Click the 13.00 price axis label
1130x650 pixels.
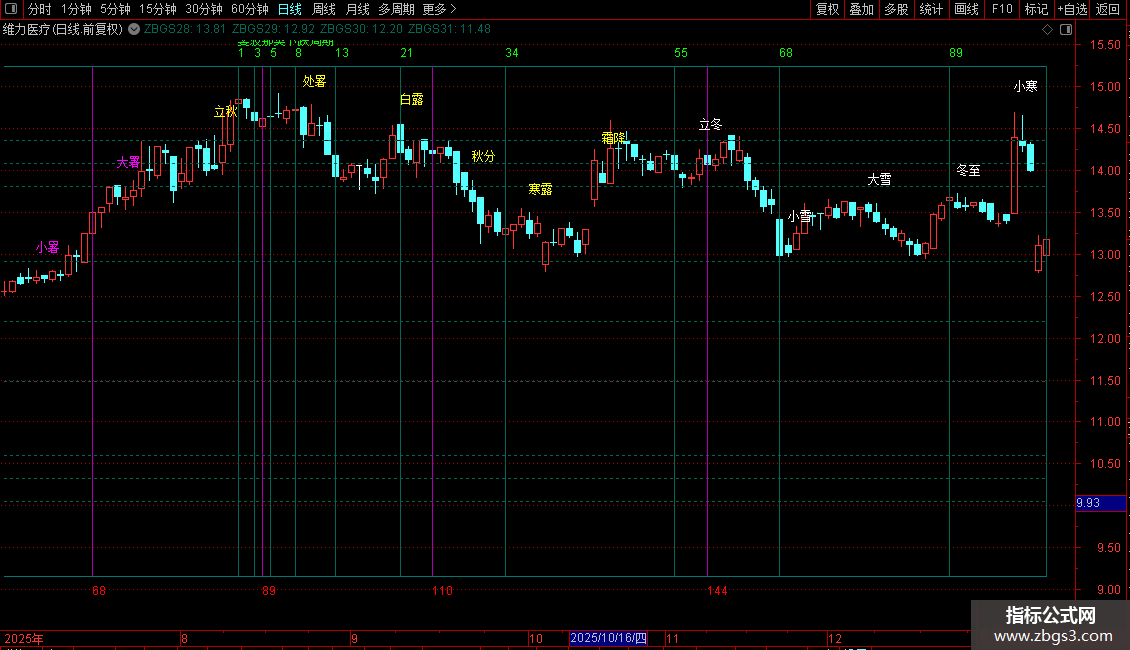1105,254
